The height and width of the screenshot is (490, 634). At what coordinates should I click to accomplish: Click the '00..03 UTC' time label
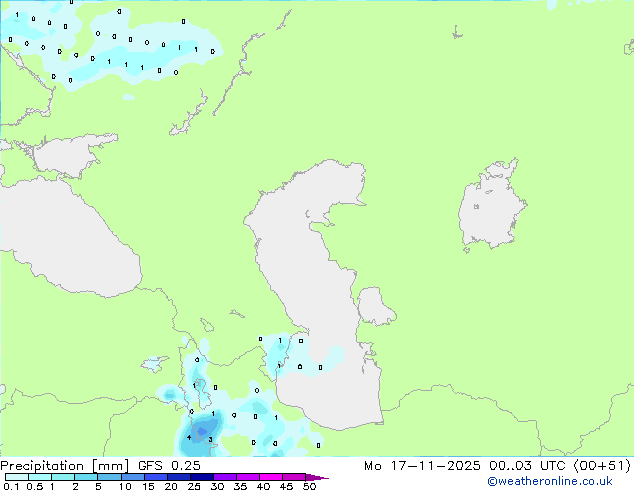(527, 466)
